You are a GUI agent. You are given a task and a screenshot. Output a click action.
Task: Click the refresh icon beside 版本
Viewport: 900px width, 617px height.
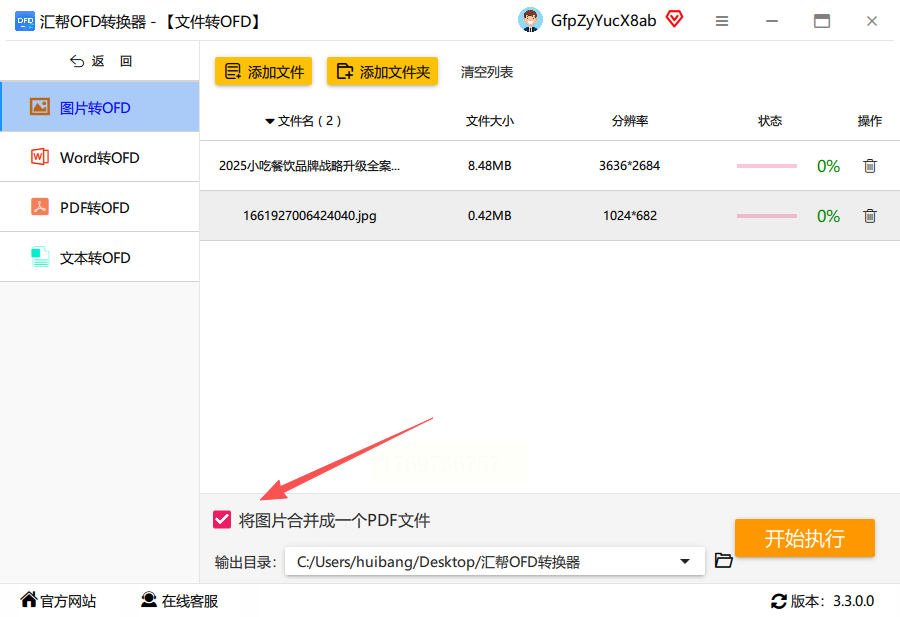pos(779,601)
